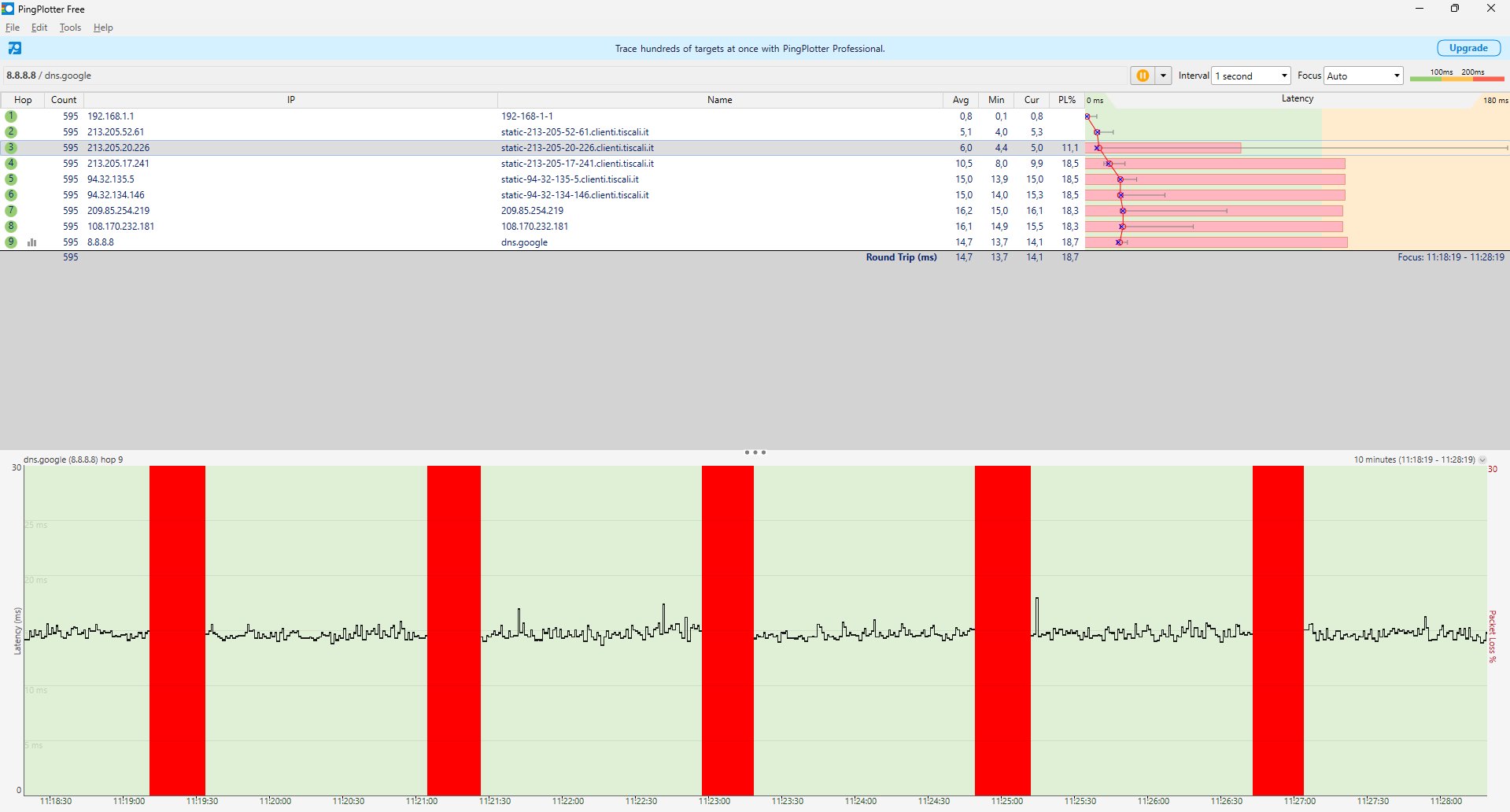
Task: Open the 10 minutes timeline range dropdown arrow
Action: tap(1482, 460)
